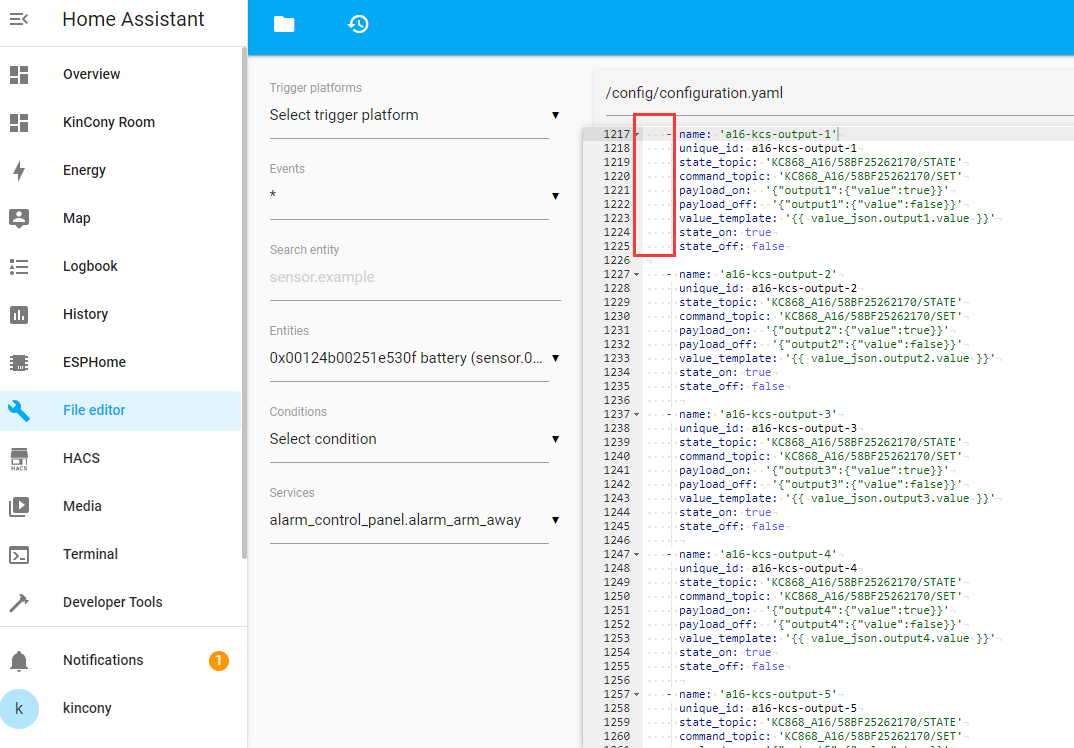Viewport: 1074px width, 748px height.
Task: Click the ESPHome chip icon
Action: click(19, 362)
